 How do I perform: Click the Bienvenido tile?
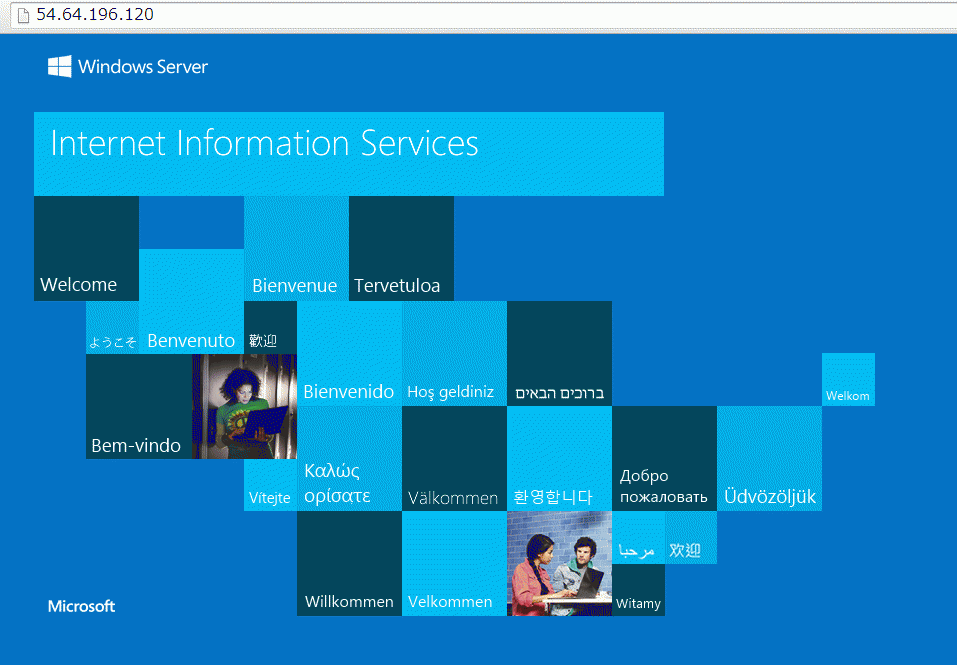coord(350,354)
